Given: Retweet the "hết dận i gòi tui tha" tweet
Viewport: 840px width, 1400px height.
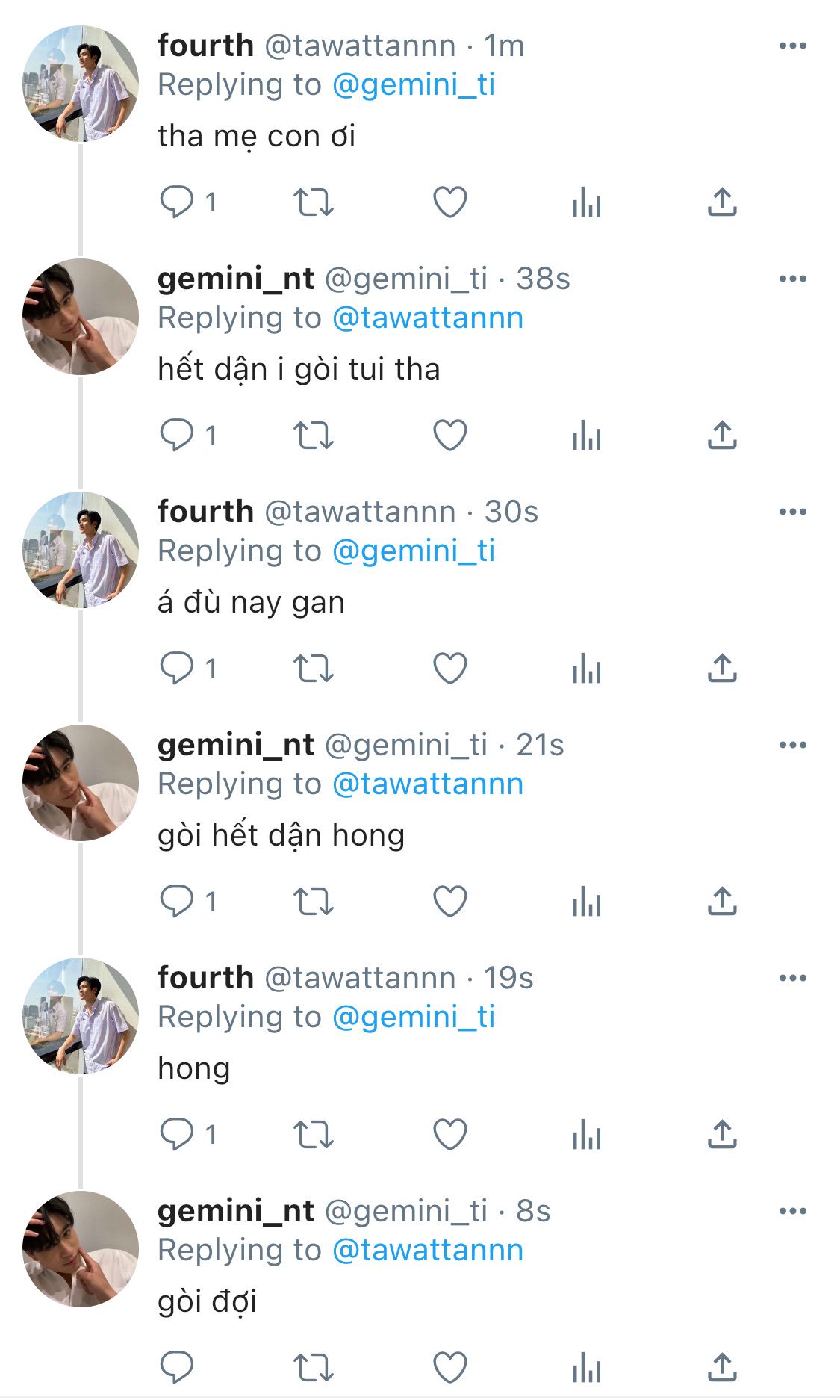Looking at the screenshot, I should point(313,435).
